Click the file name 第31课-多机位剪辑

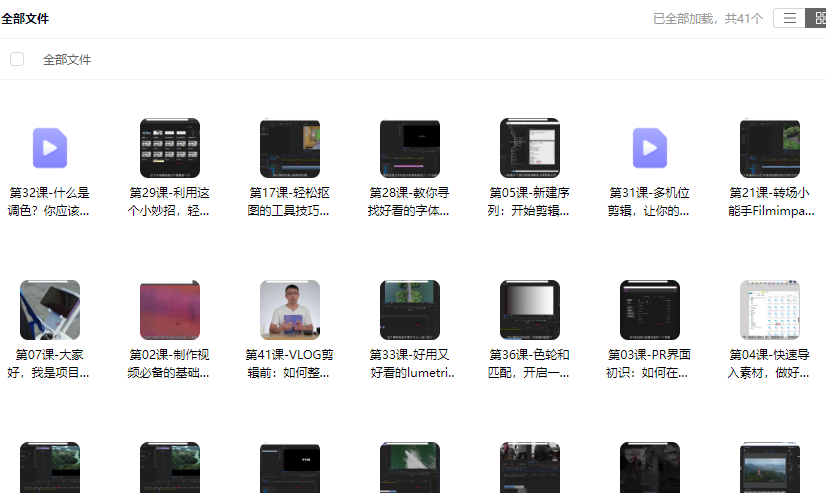(649, 202)
